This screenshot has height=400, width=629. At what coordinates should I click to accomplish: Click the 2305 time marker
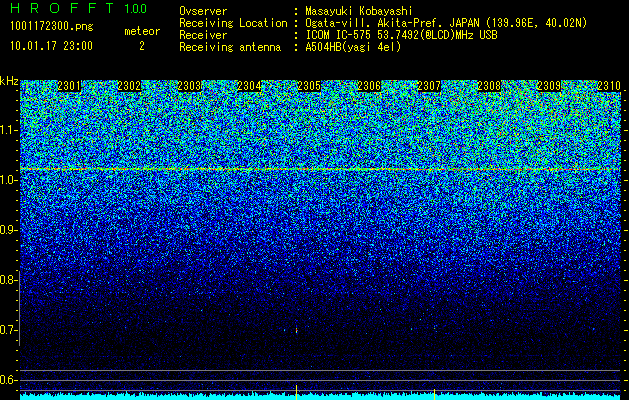pyautogui.click(x=309, y=86)
